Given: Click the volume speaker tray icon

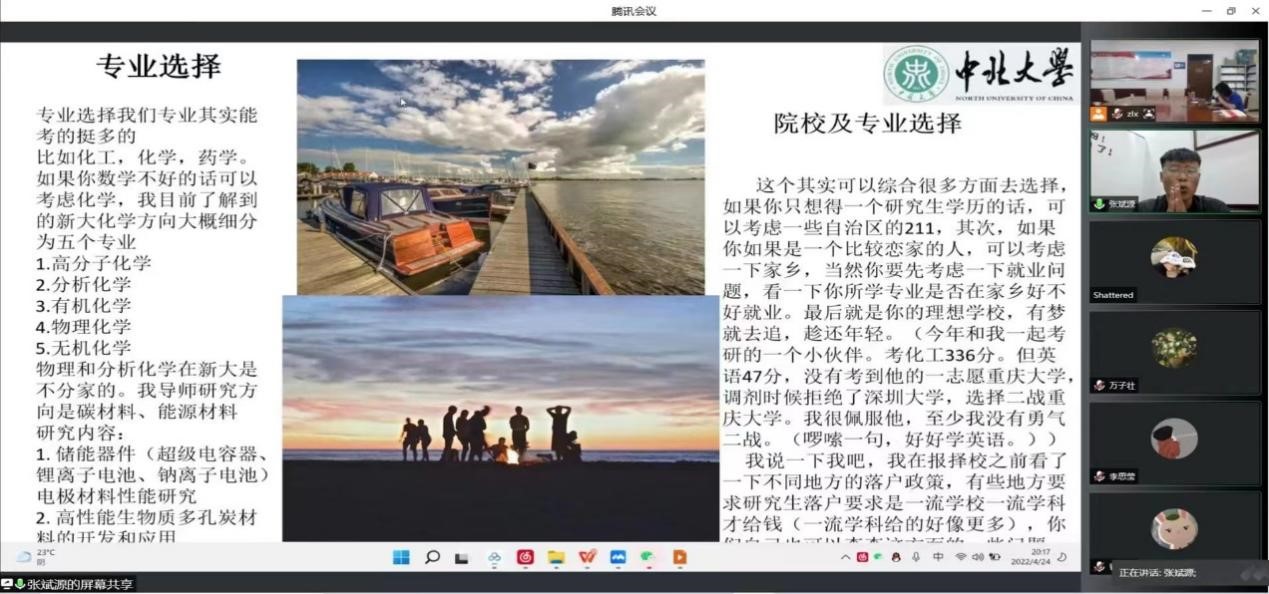Looking at the screenshot, I should pyautogui.click(x=978, y=557).
